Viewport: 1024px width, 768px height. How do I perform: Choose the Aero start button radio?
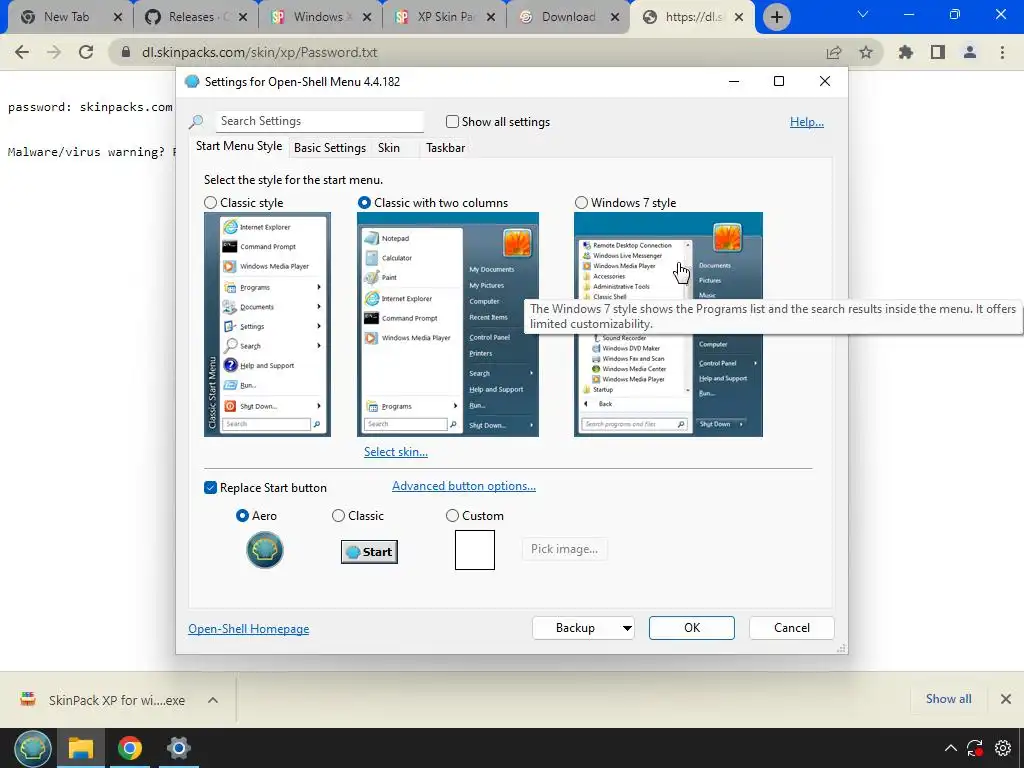tap(242, 516)
